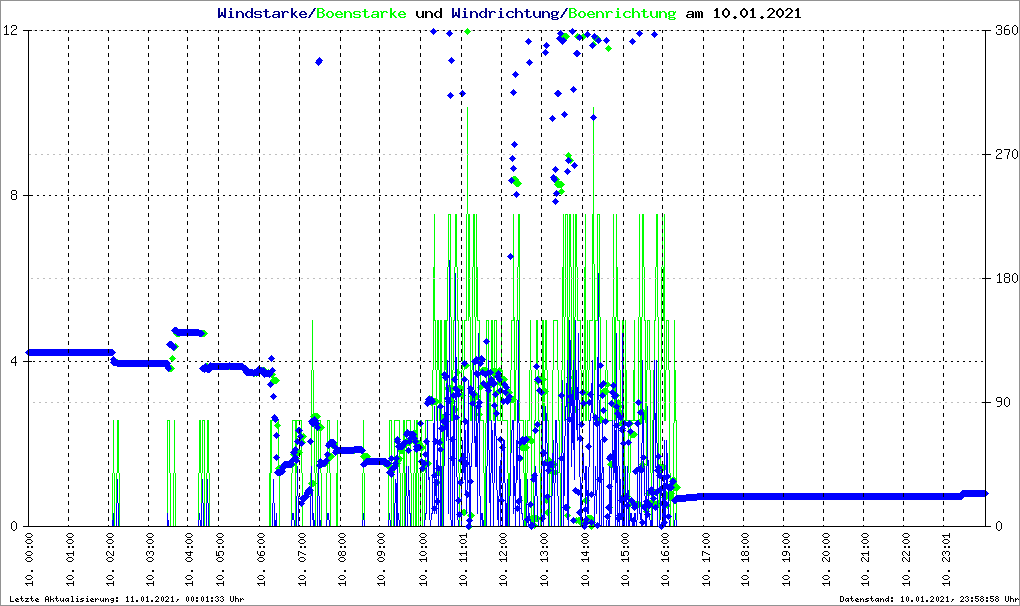Click the time label '10. 10:00'
The height and width of the screenshot is (606, 1020).
pos(422,560)
